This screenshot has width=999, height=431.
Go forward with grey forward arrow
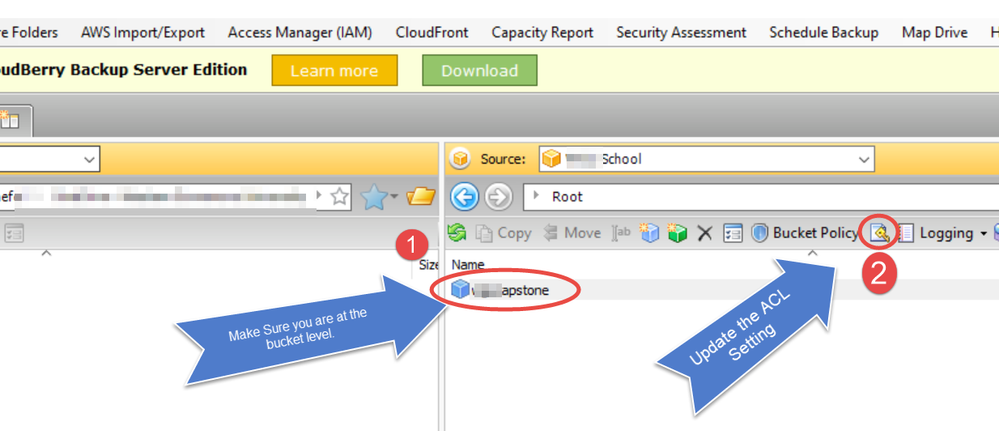498,197
